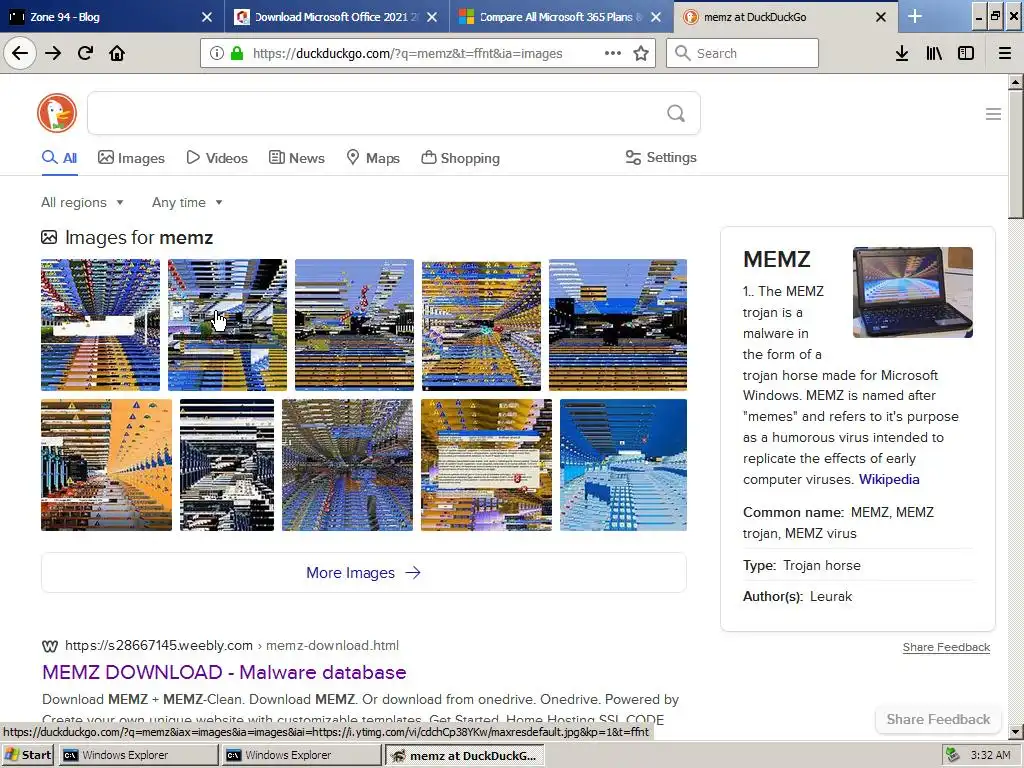
Task: Select the All search category
Action: click(59, 158)
